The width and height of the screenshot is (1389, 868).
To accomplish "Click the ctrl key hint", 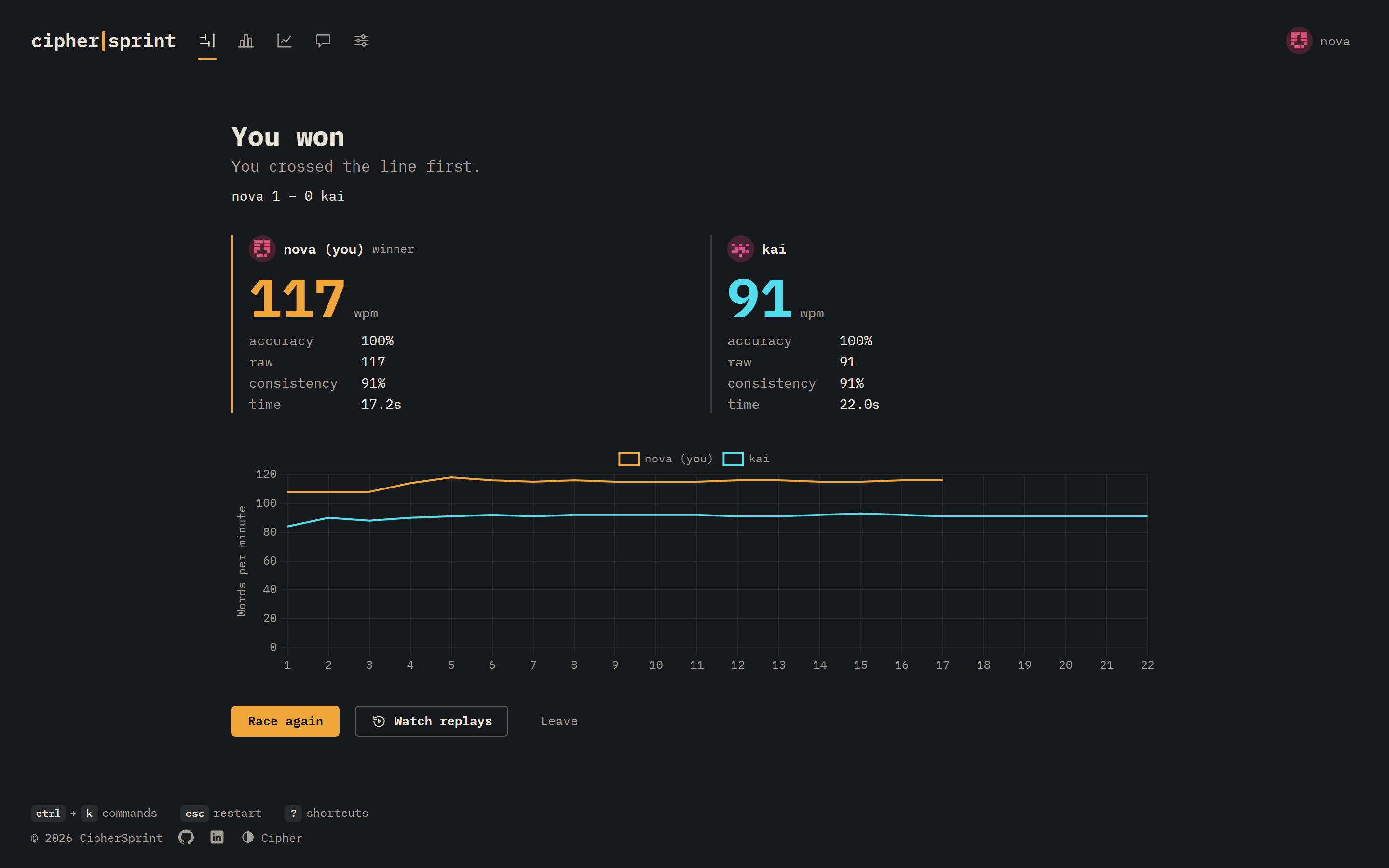I will (x=48, y=813).
